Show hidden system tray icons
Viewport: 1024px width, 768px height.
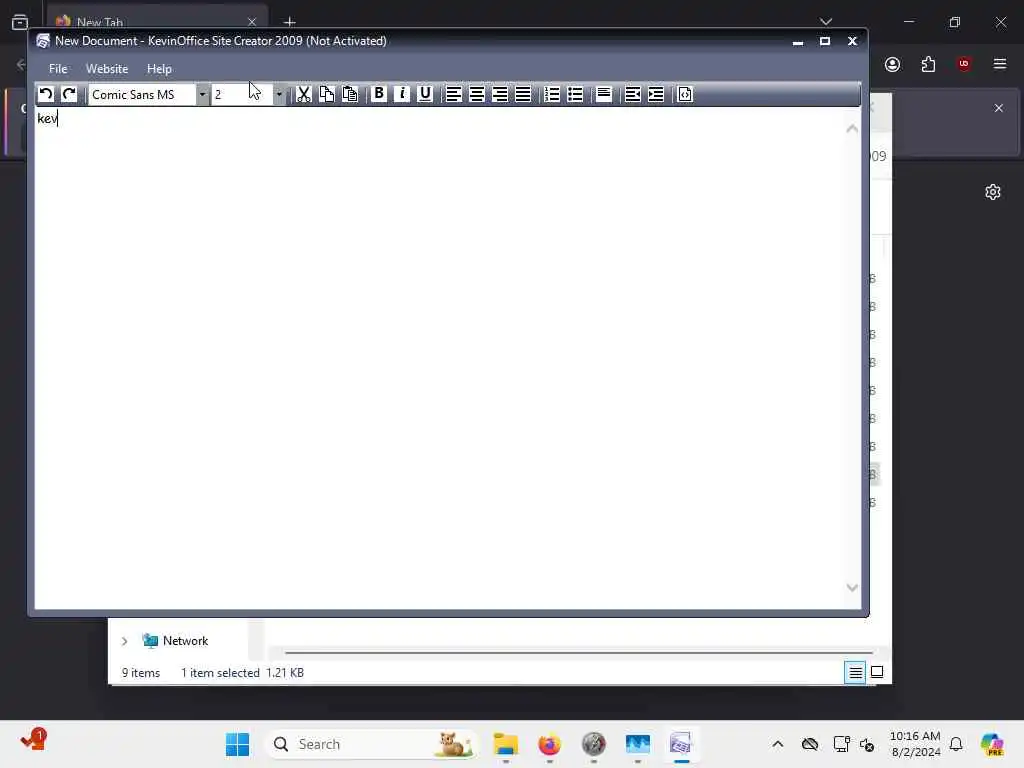pos(777,744)
